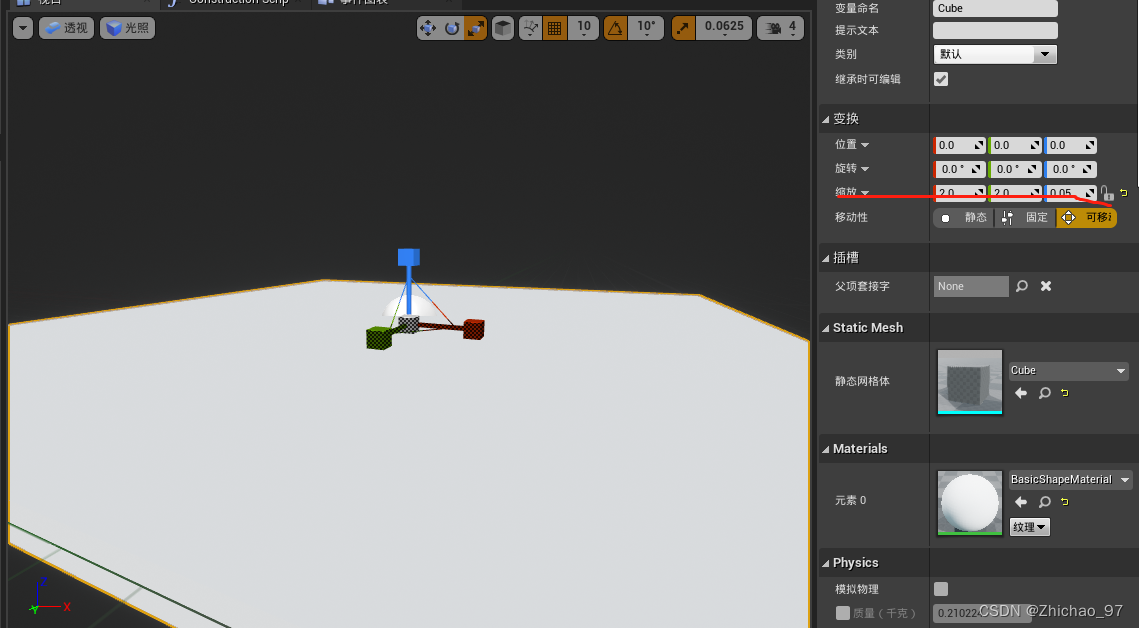Image resolution: width=1139 pixels, height=628 pixels.
Task: Click the green Y-axis scale handle
Action: point(379,338)
